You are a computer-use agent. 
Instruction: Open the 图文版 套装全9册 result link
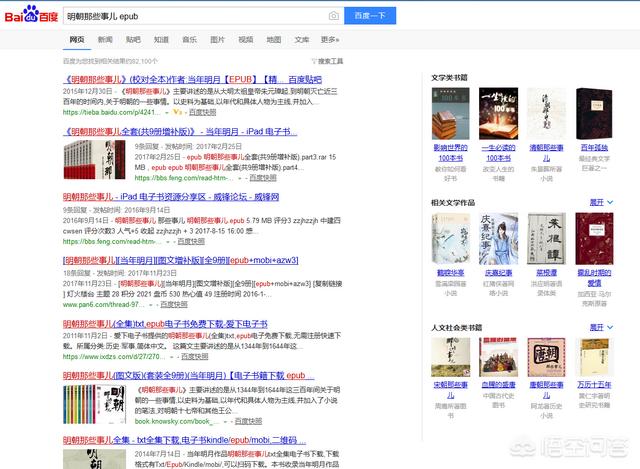tap(189, 376)
